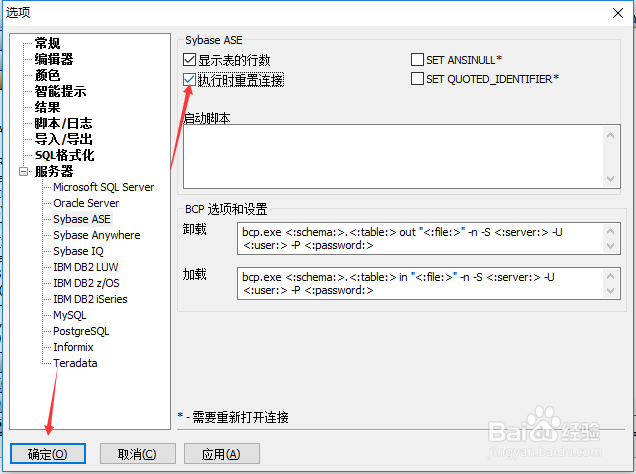Screen dimensions: 636x474
Task: Select IBM DB2 iSeries entry
Action: (x=90, y=299)
